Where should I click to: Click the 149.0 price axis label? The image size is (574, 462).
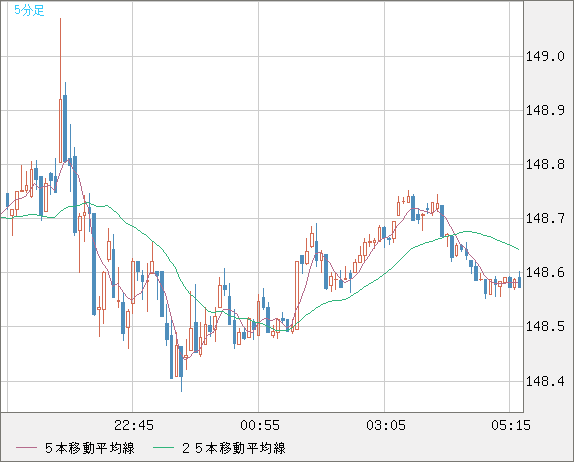(x=545, y=57)
